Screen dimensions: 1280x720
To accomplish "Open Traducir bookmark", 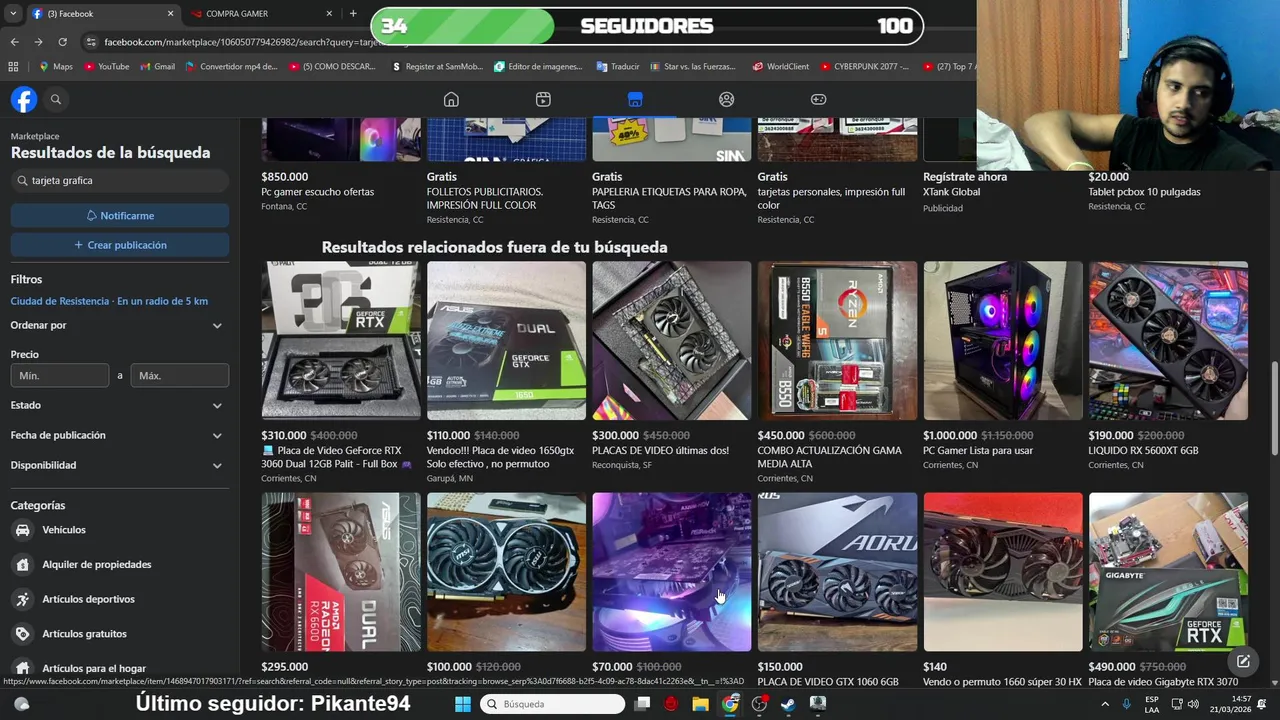I will tap(618, 67).
